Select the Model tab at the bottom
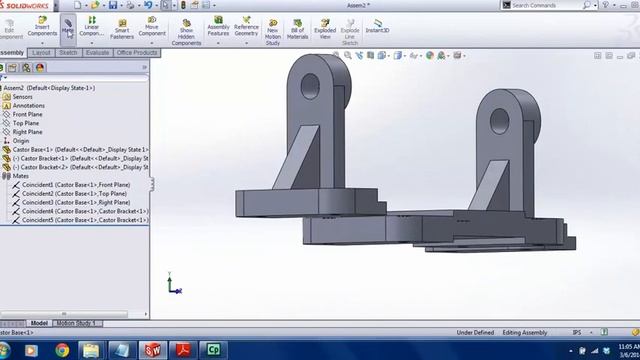The width and height of the screenshot is (640, 360). tap(39, 323)
